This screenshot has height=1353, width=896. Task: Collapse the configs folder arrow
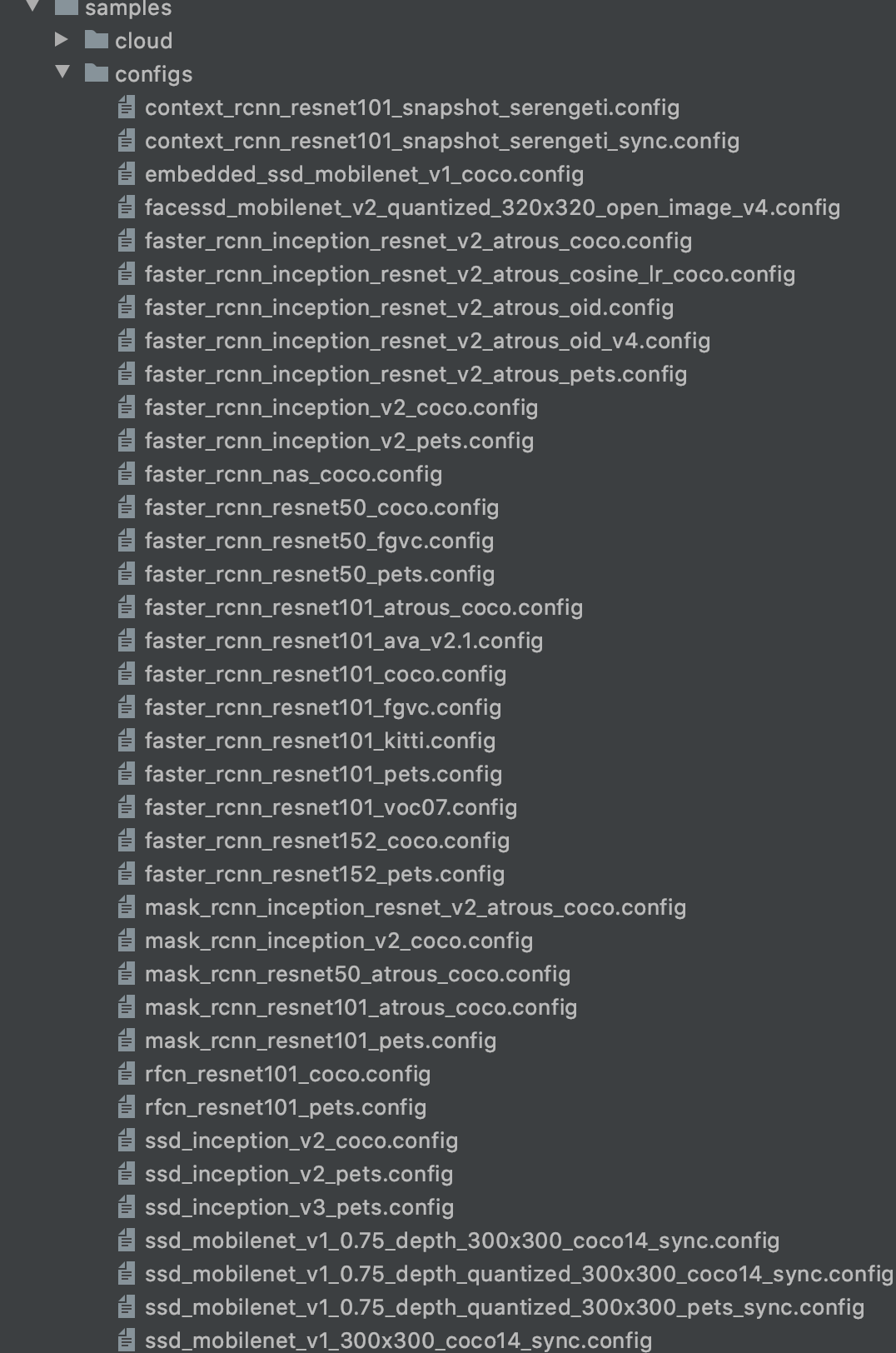click(x=62, y=72)
